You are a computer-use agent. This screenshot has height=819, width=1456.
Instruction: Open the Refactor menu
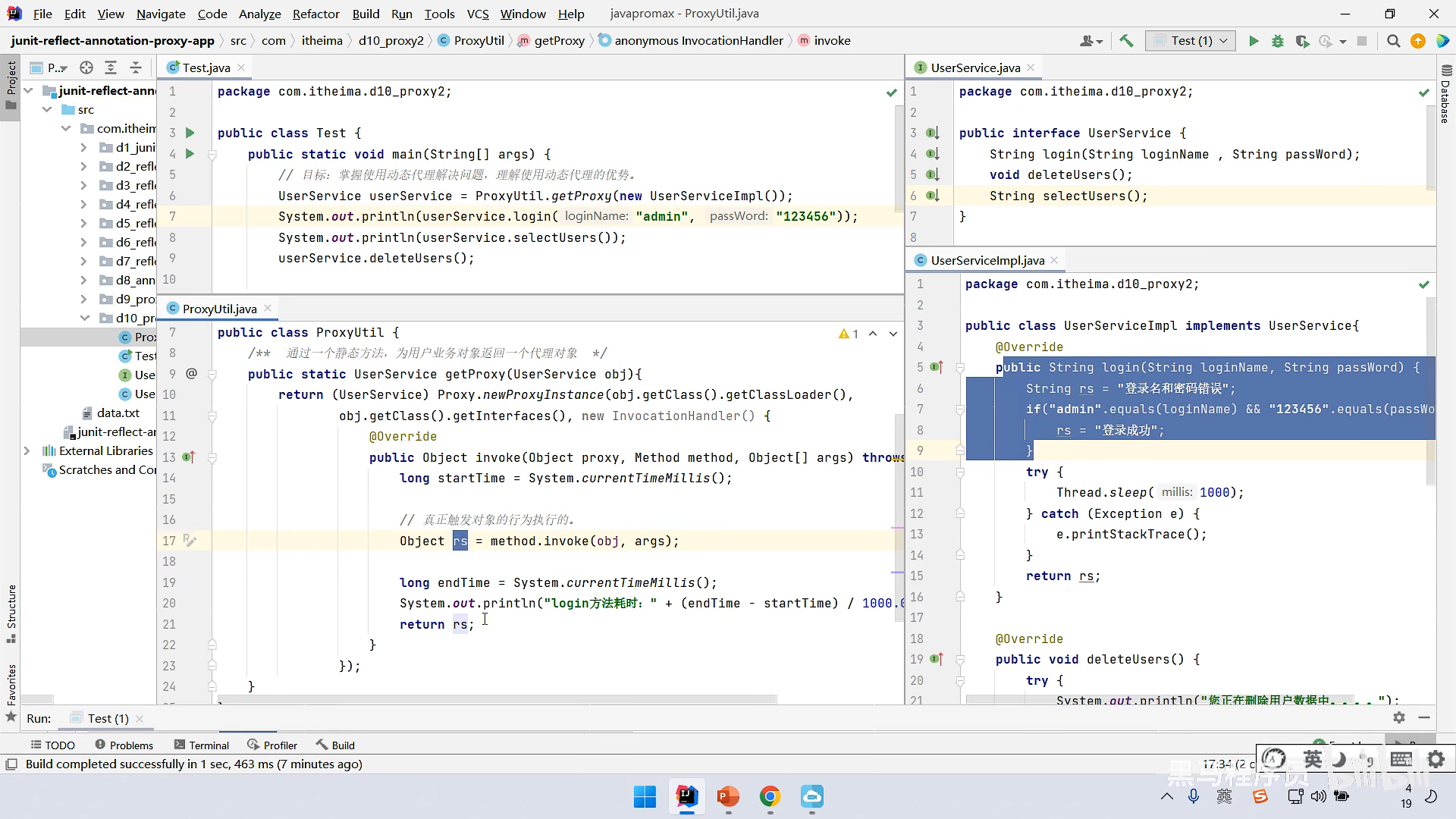click(x=315, y=14)
